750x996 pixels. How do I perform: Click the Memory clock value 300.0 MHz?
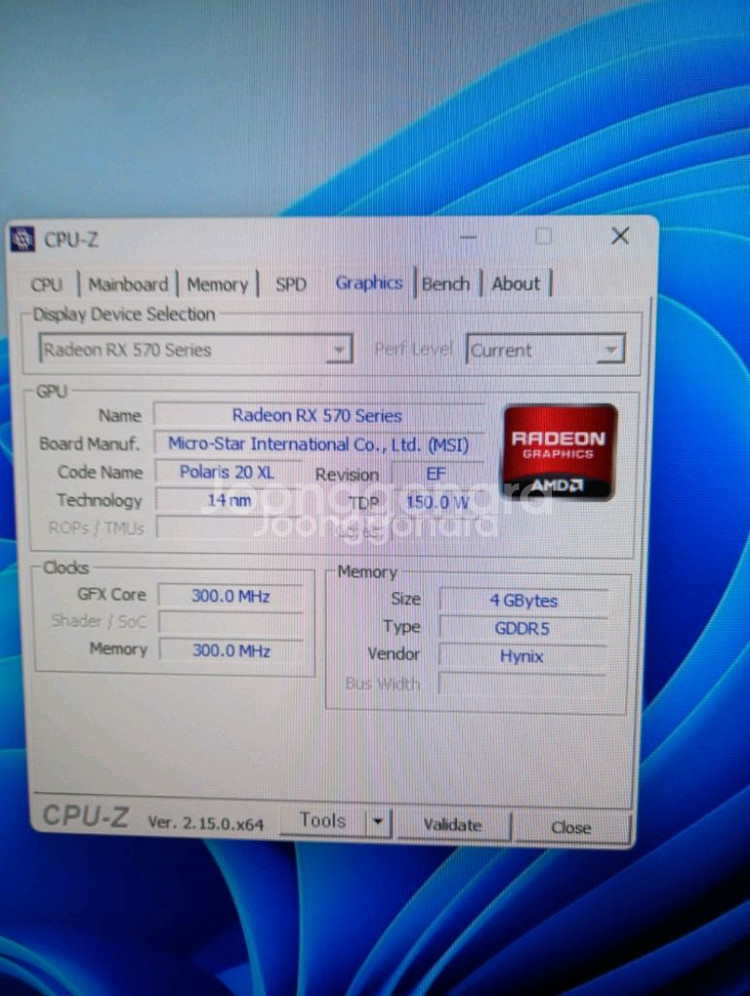[x=231, y=650]
